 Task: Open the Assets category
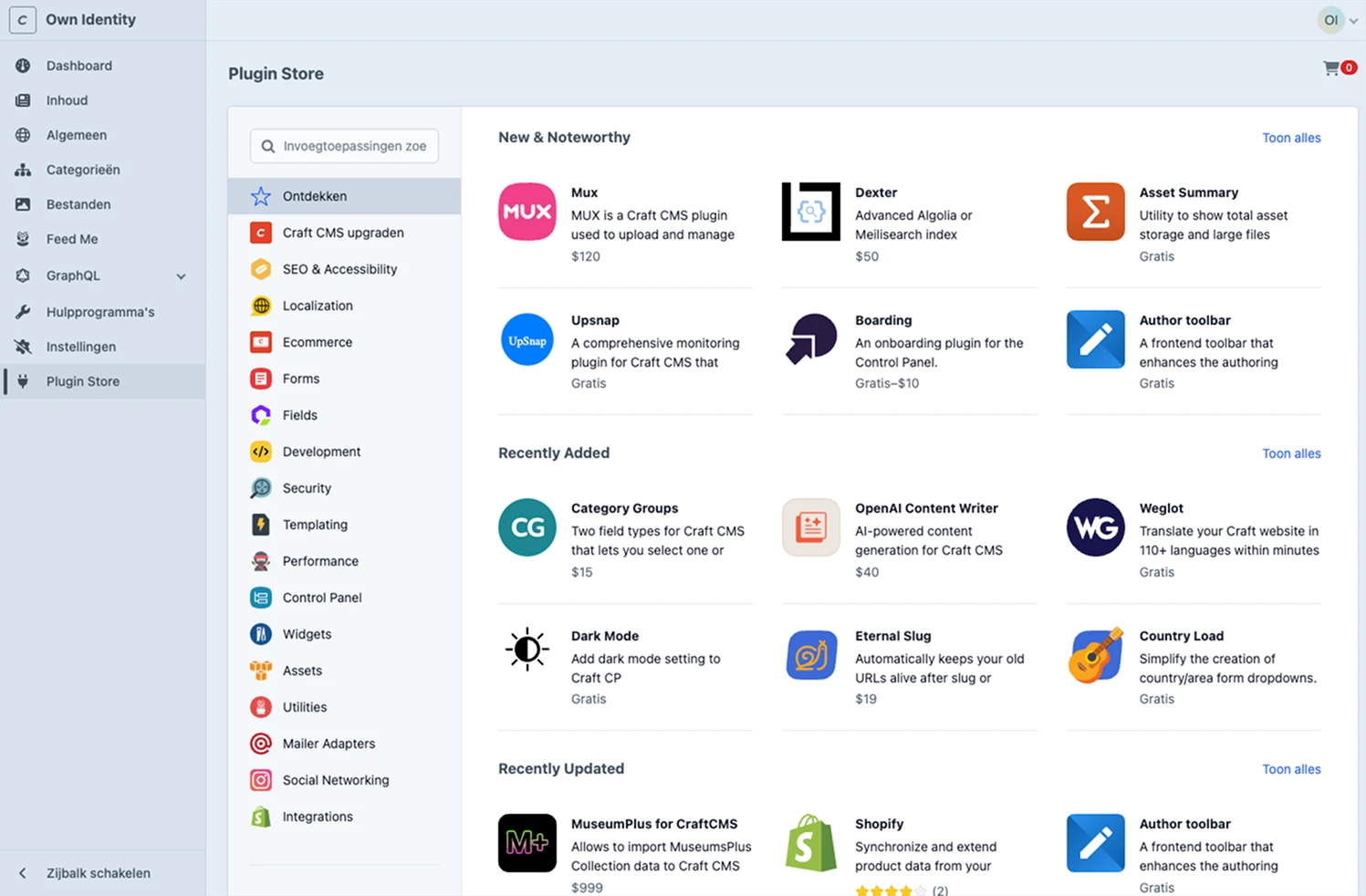pos(344,671)
